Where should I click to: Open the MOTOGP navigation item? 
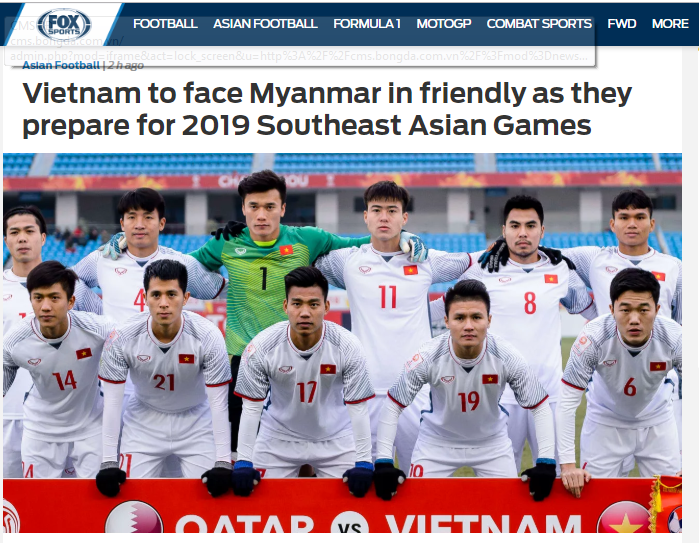tap(444, 24)
